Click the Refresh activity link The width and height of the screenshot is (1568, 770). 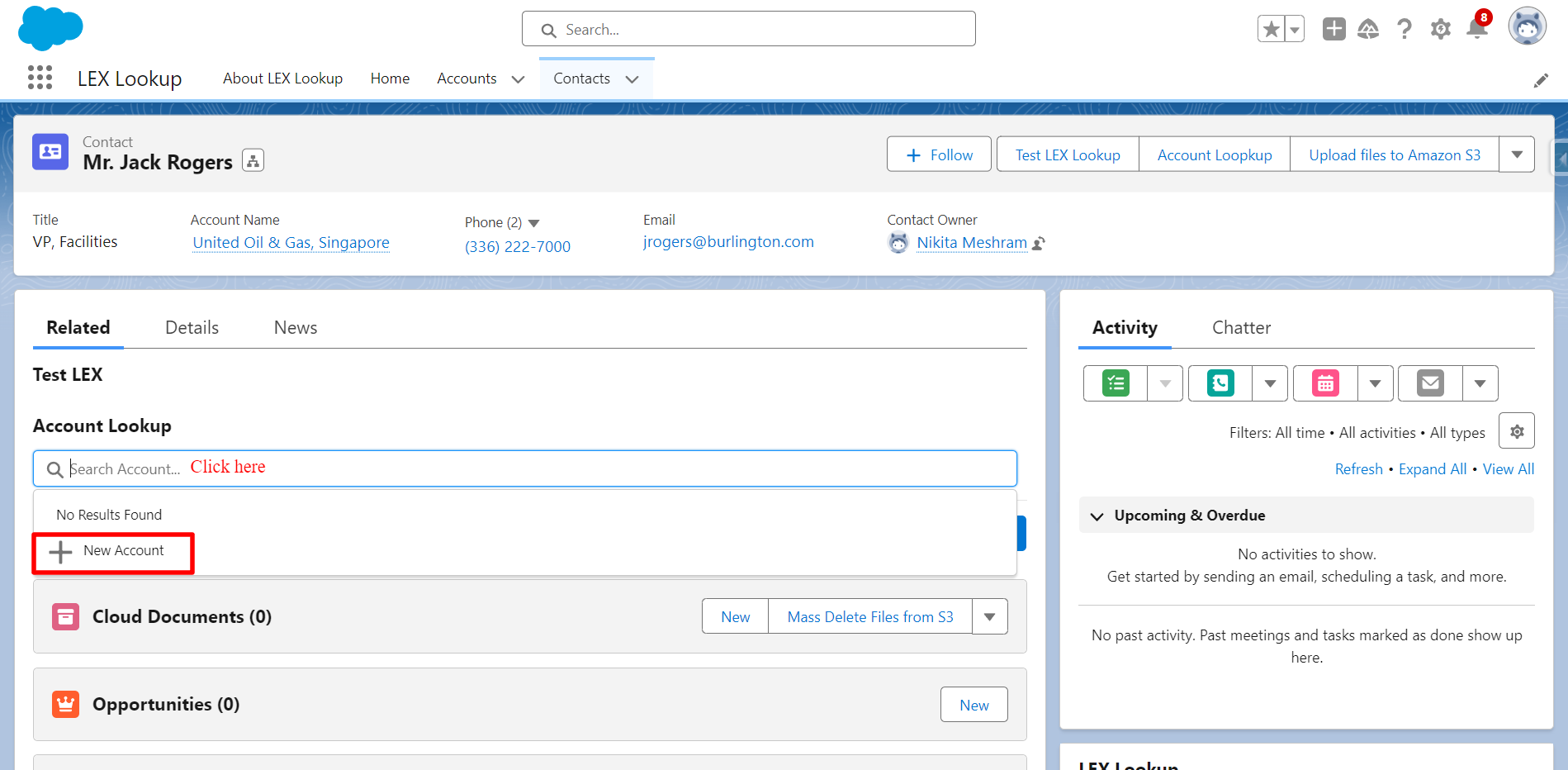1358,468
